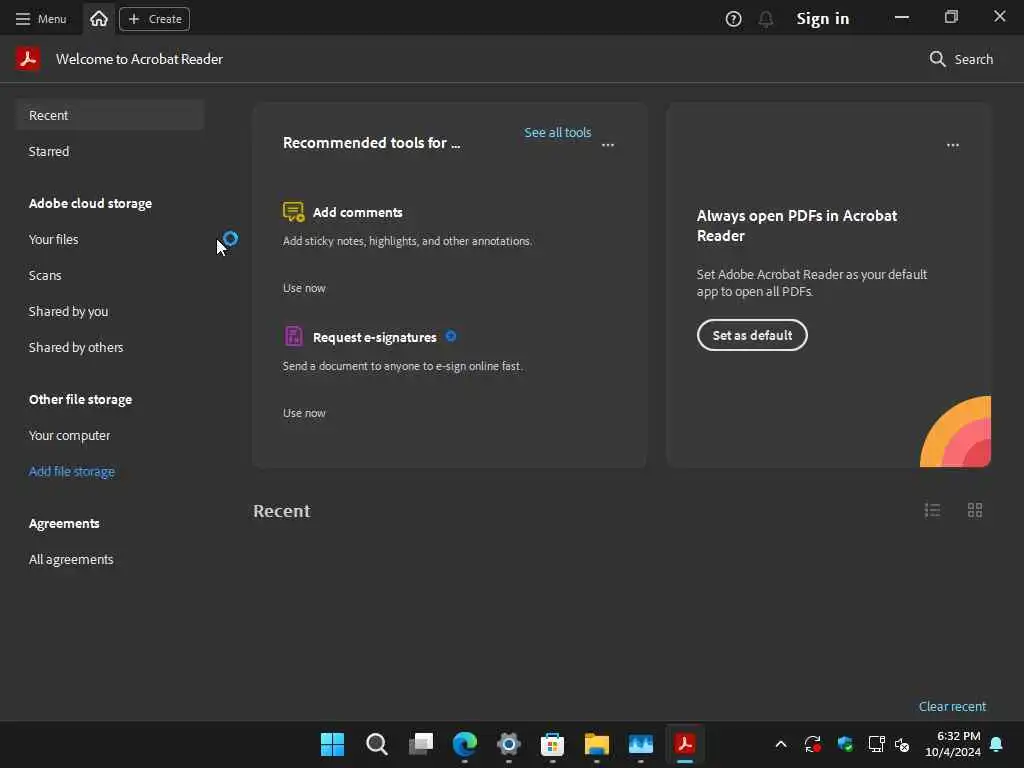Click Use now under Add comments

click(304, 288)
